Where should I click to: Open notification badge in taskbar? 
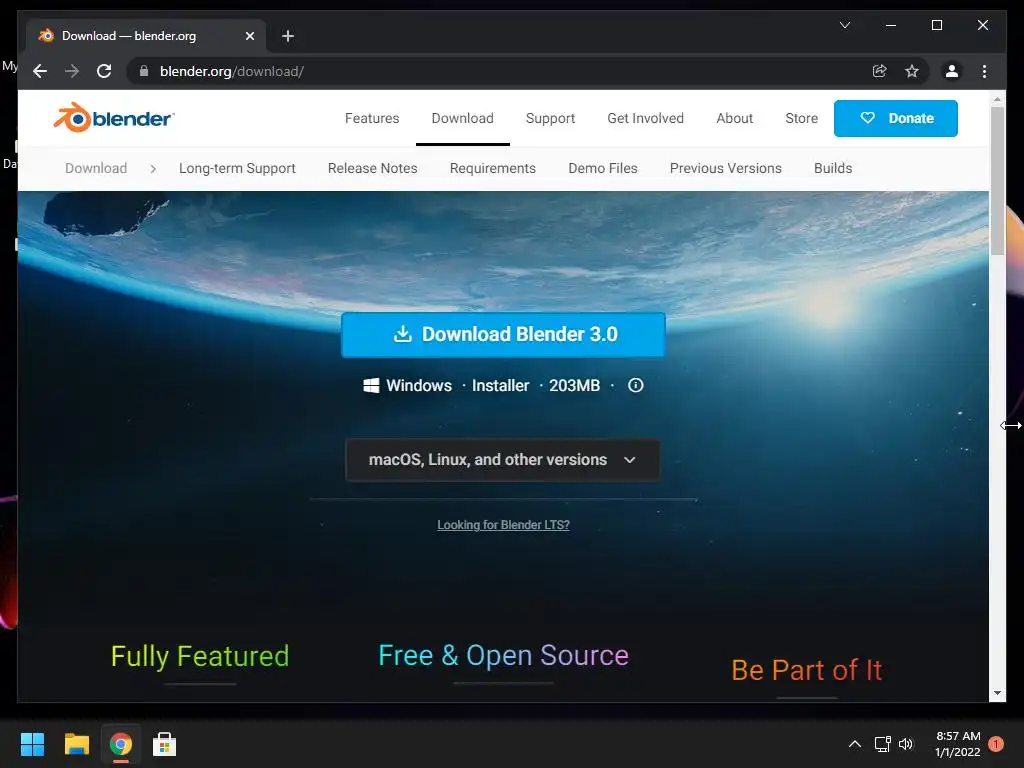(996, 744)
